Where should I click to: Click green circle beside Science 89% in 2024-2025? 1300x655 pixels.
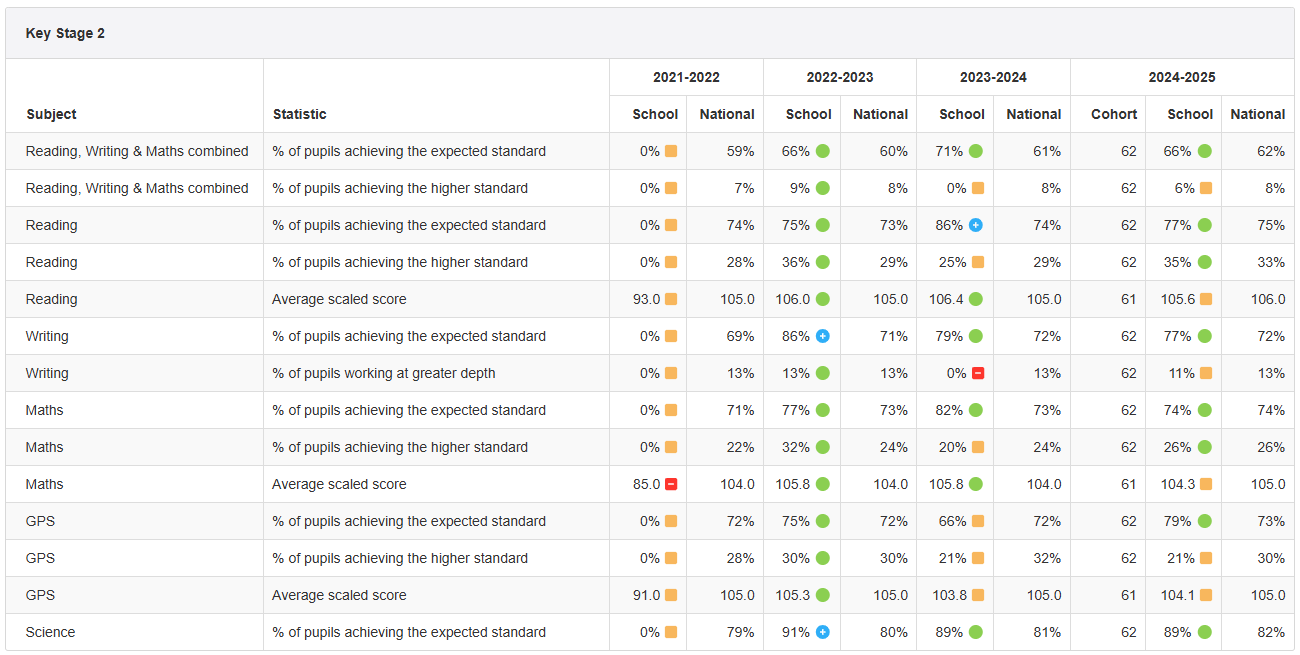1205,633
